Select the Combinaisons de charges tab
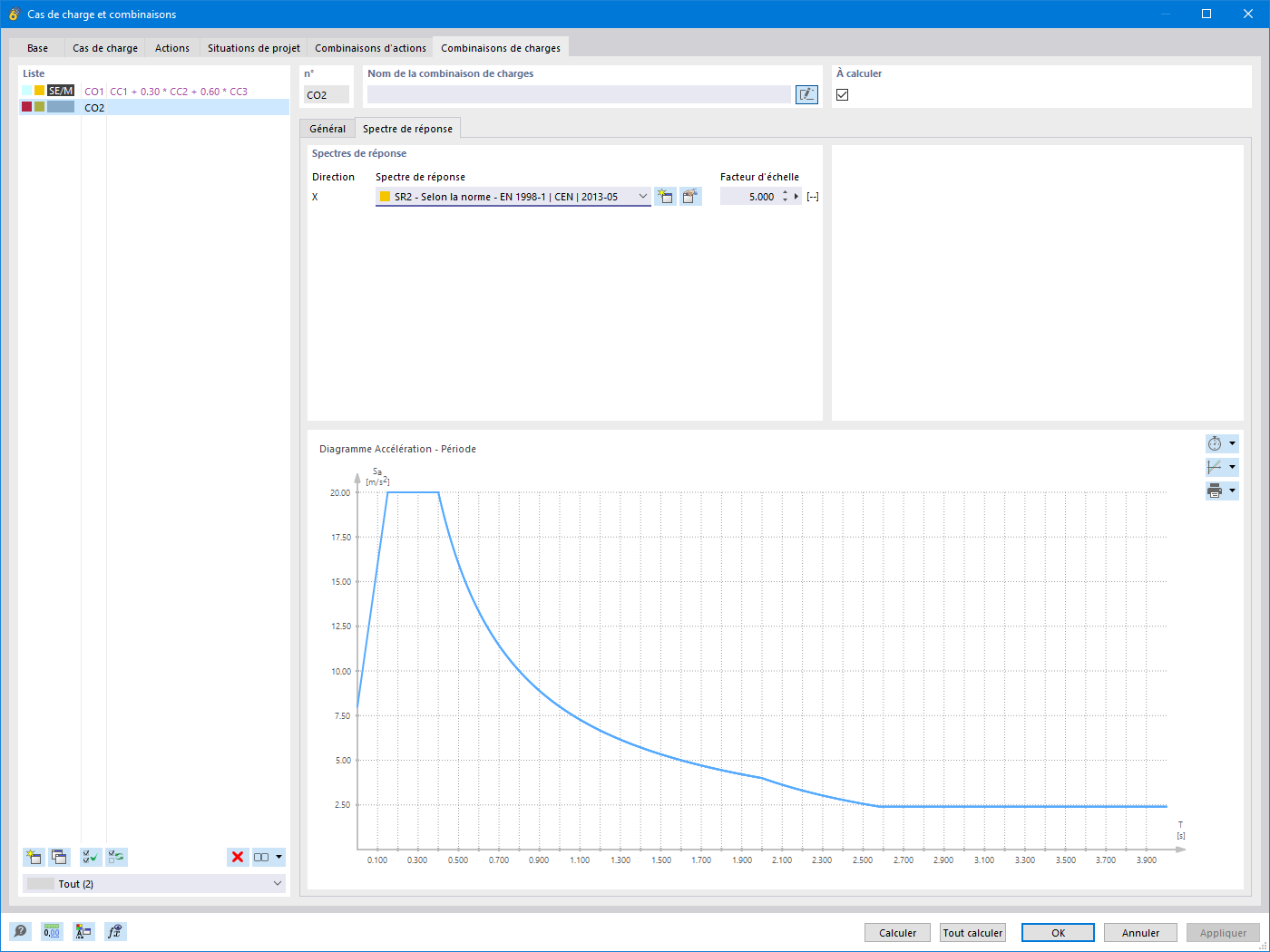 pyautogui.click(x=501, y=48)
